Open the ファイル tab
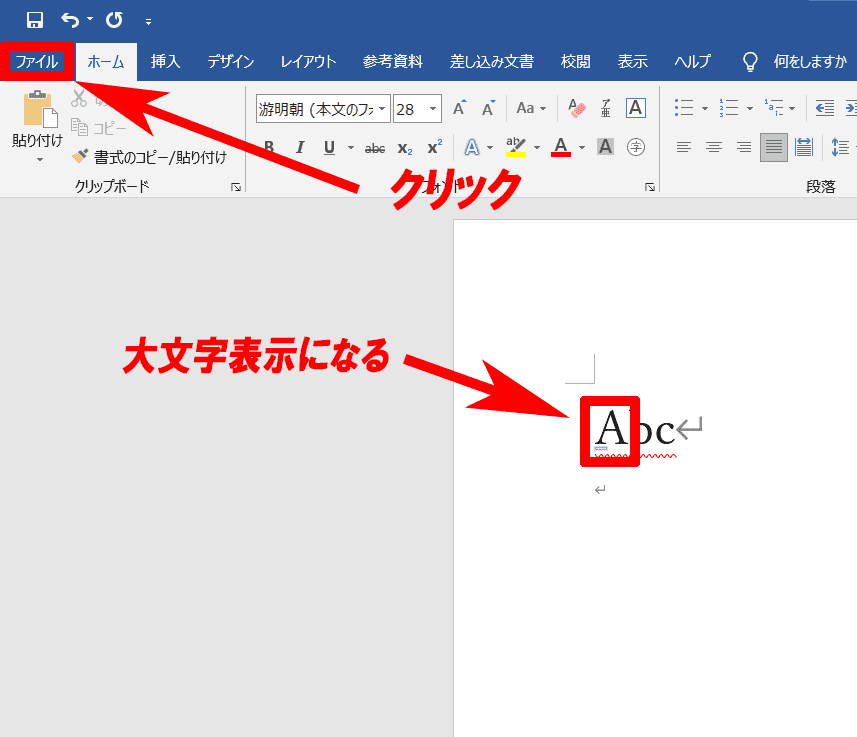Viewport: 857px width, 737px height. tap(37, 62)
